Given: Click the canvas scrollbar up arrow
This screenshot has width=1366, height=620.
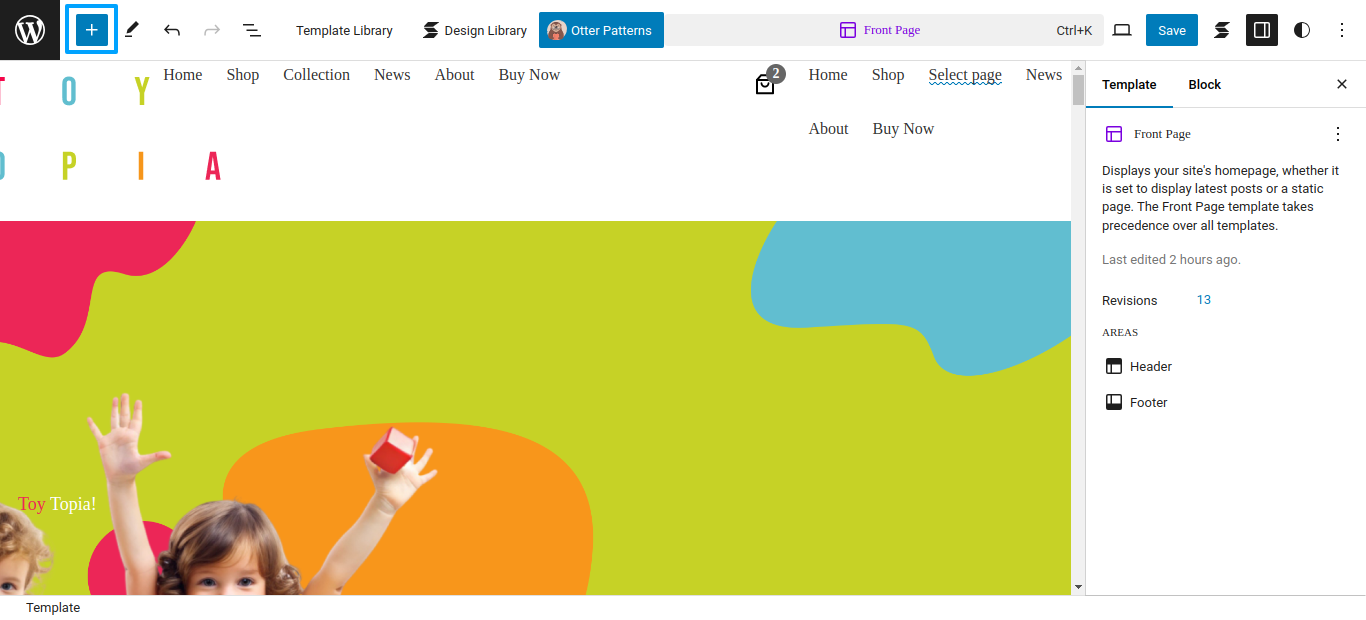Looking at the screenshot, I should (1078, 68).
